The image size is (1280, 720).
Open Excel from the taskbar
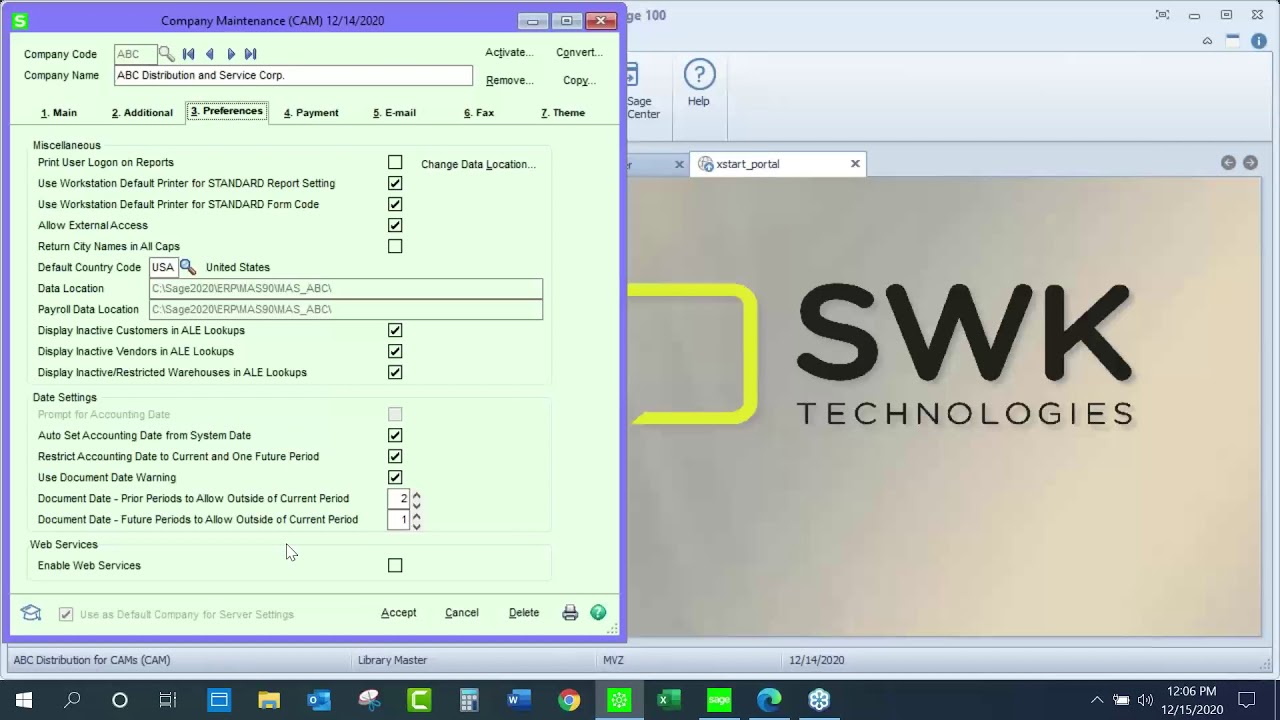669,700
